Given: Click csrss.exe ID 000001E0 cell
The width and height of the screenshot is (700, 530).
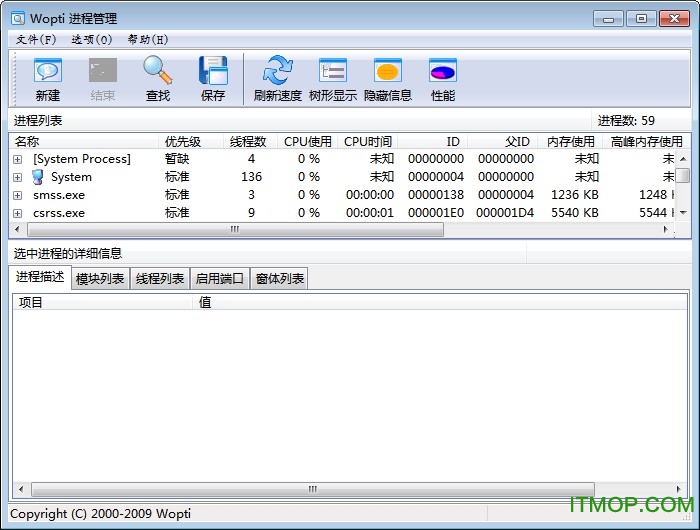Looking at the screenshot, I should click(436, 213).
